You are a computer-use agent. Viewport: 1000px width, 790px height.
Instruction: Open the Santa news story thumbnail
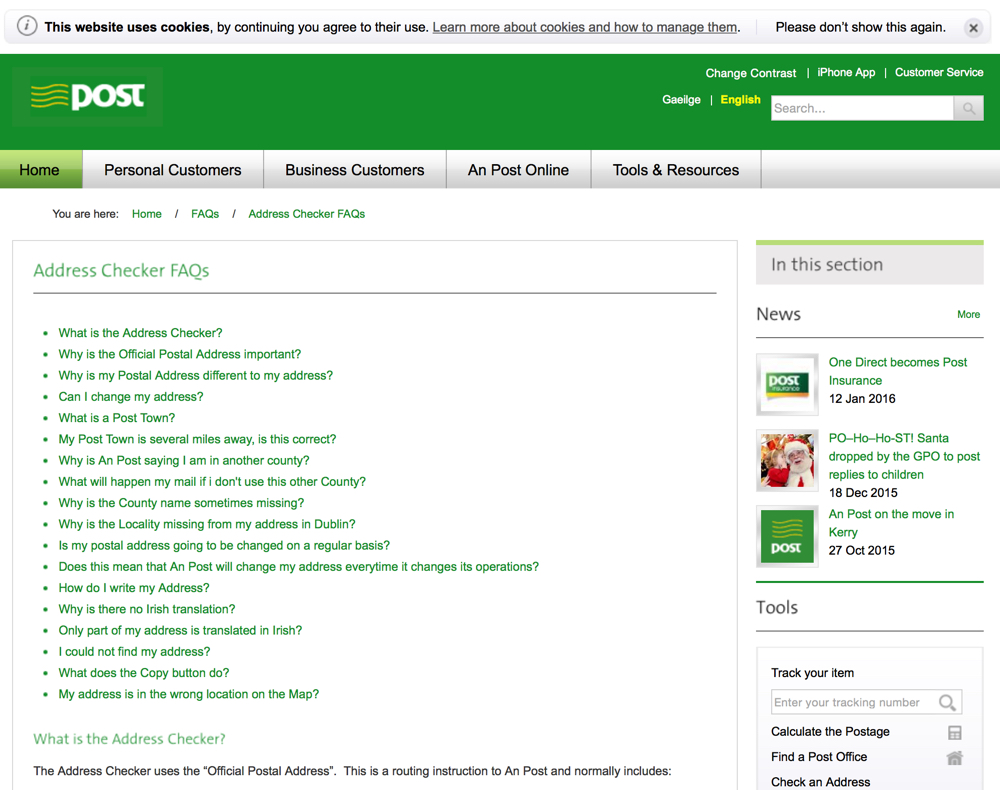click(787, 461)
